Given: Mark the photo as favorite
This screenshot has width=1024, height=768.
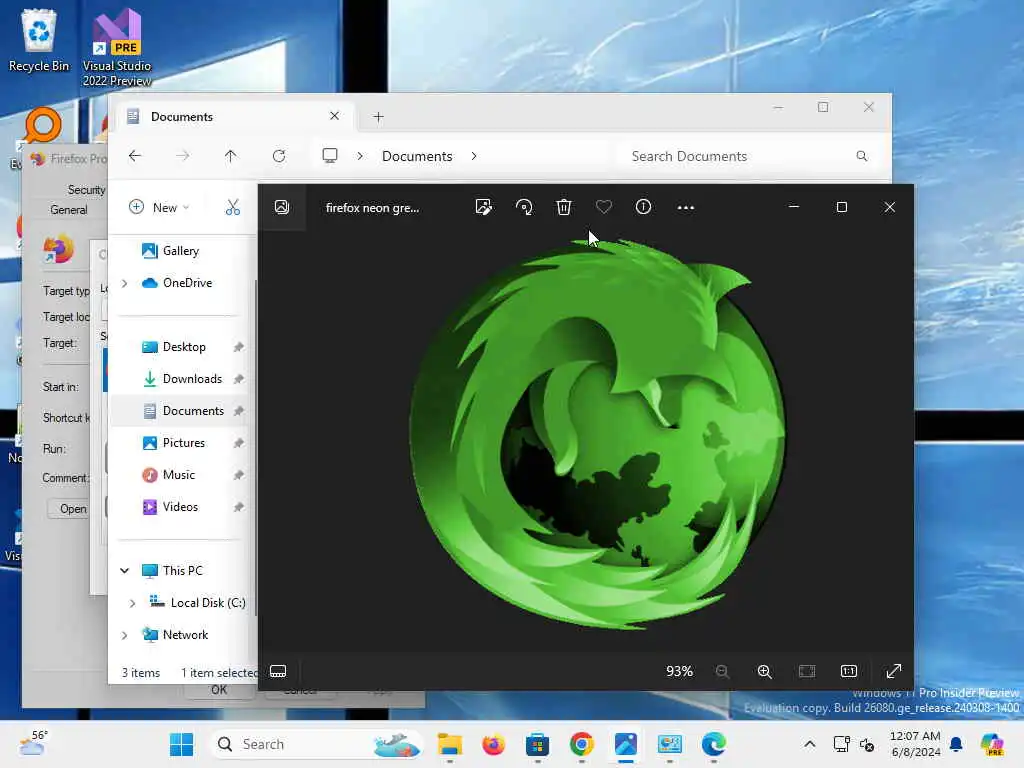Looking at the screenshot, I should pos(603,207).
